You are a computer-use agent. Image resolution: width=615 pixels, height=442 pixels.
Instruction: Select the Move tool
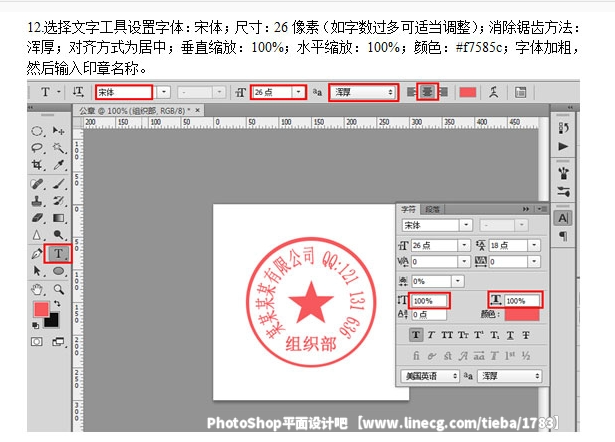coord(58,131)
